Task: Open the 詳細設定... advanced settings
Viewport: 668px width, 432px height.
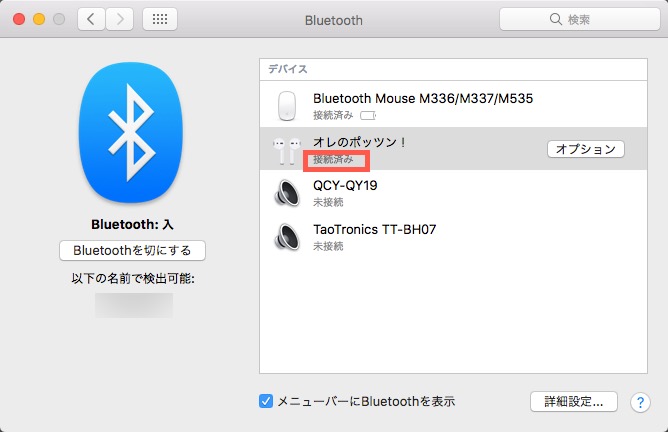Action: click(573, 401)
